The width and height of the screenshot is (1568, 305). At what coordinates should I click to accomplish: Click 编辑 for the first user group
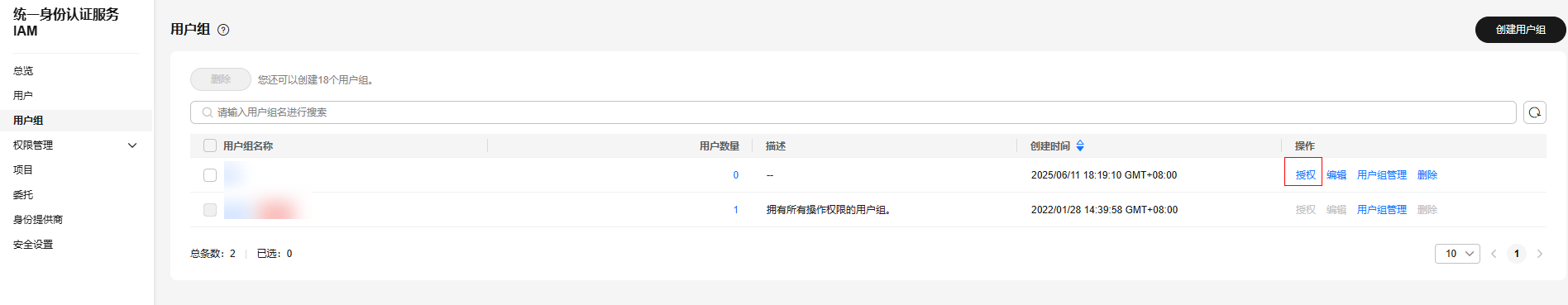point(1336,175)
